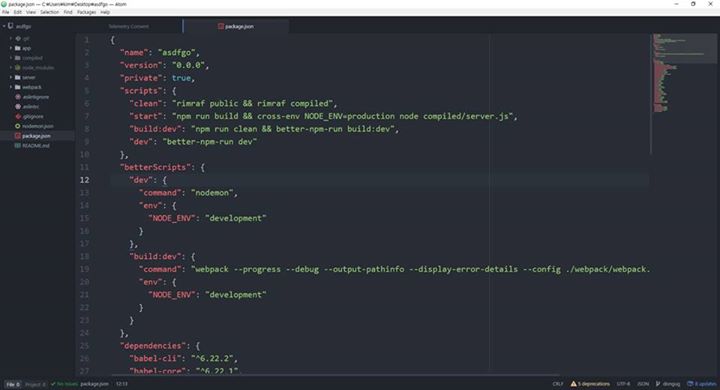Click the package updates icon in status bar
This screenshot has height=390, width=720.
coord(690,384)
